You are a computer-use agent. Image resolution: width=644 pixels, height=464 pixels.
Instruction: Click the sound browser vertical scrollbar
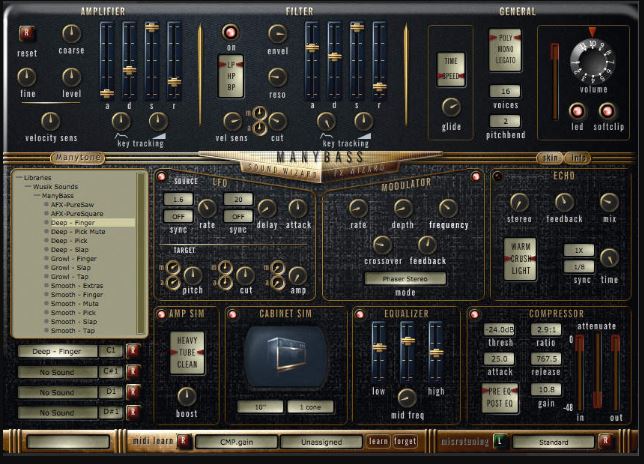click(141, 253)
